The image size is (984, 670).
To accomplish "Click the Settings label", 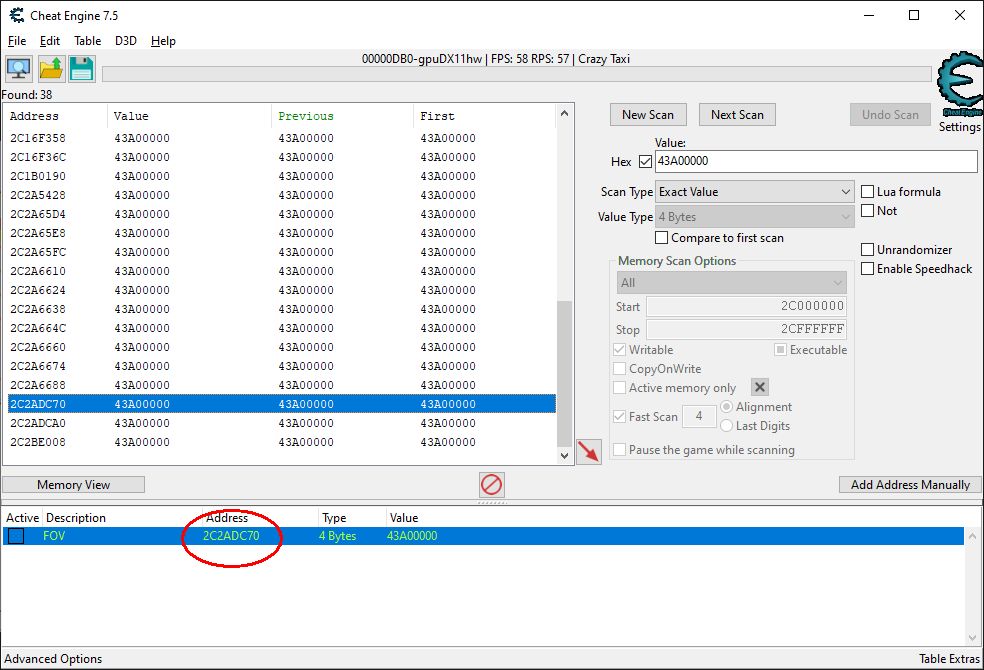I will (960, 127).
